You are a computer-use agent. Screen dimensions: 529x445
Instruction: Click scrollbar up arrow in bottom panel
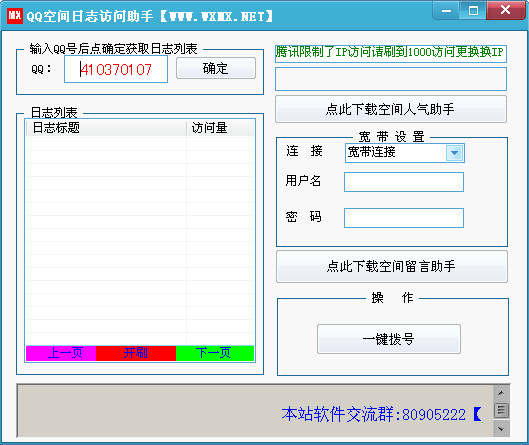tap(501, 393)
